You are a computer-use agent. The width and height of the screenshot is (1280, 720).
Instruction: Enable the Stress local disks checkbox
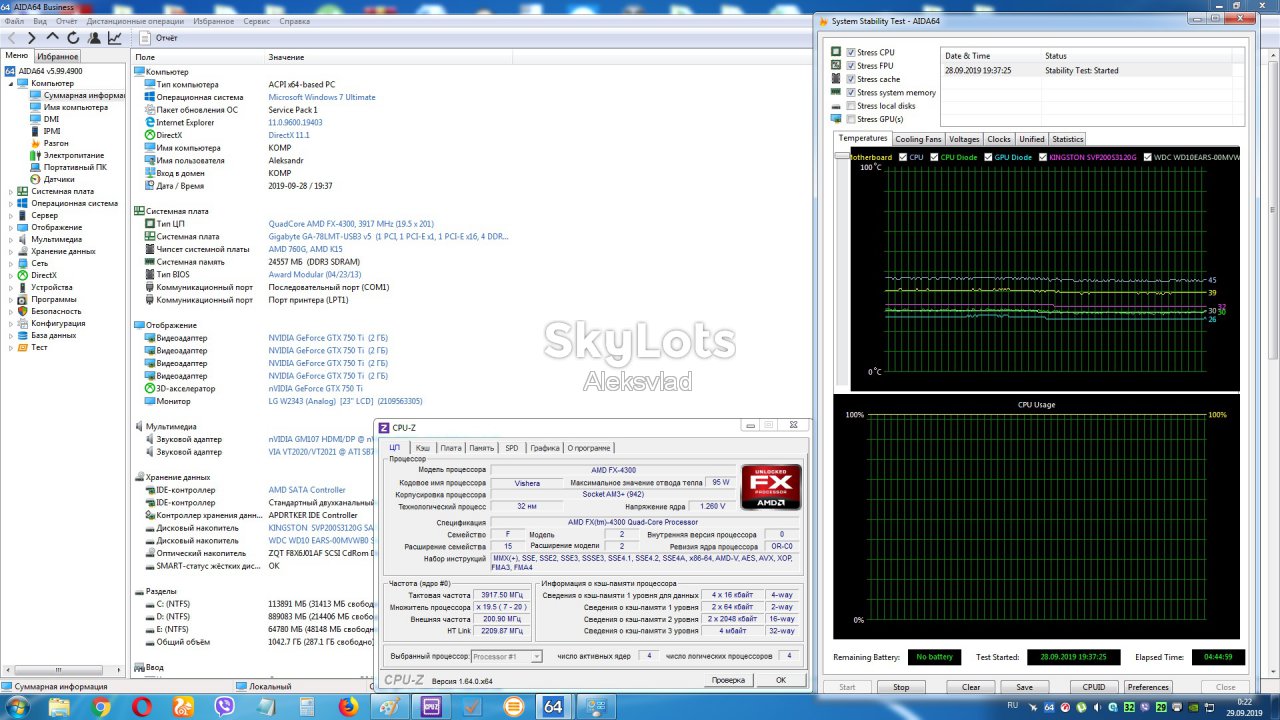(x=851, y=105)
